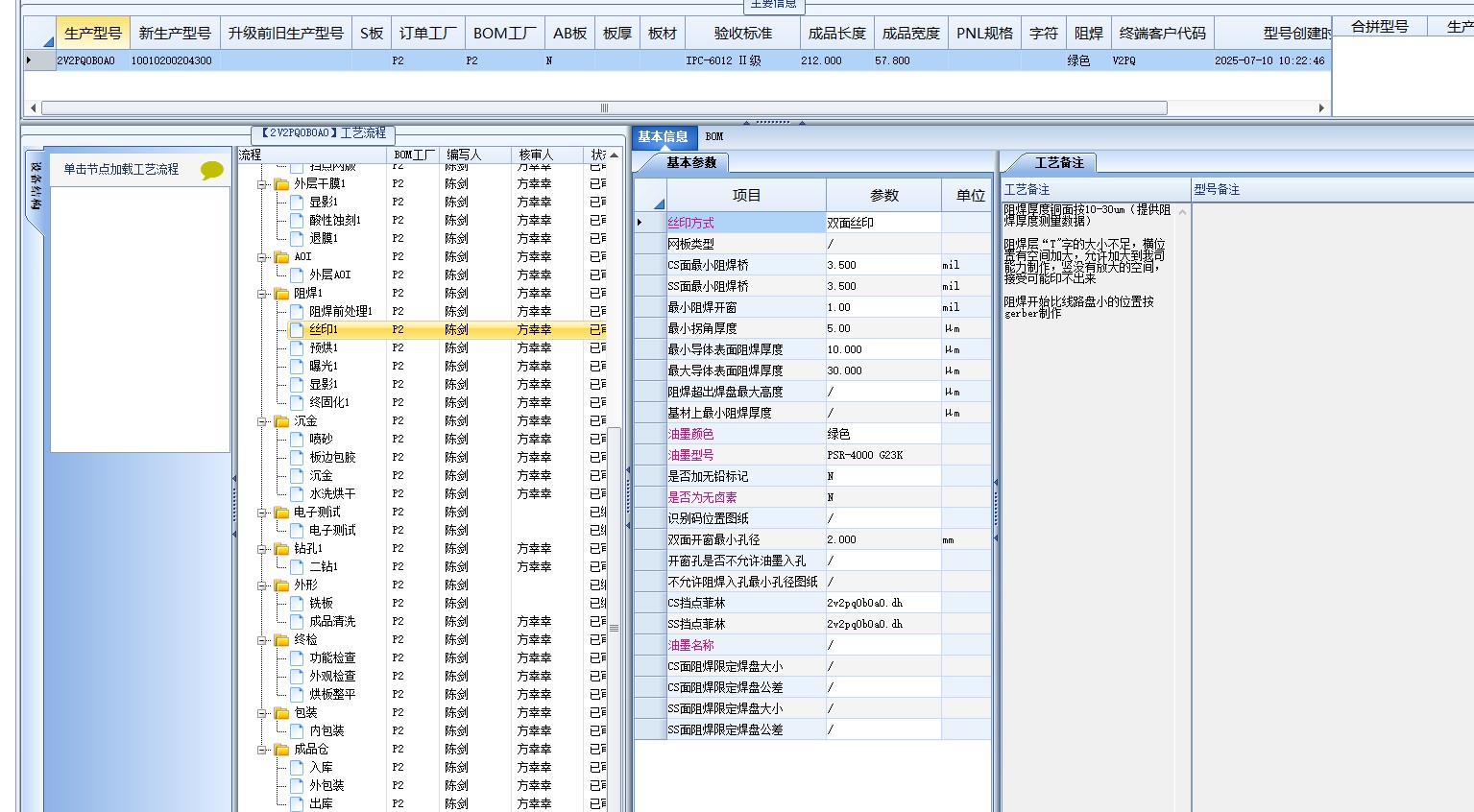Collapse the 外层干膜1 tree group

tap(262, 184)
